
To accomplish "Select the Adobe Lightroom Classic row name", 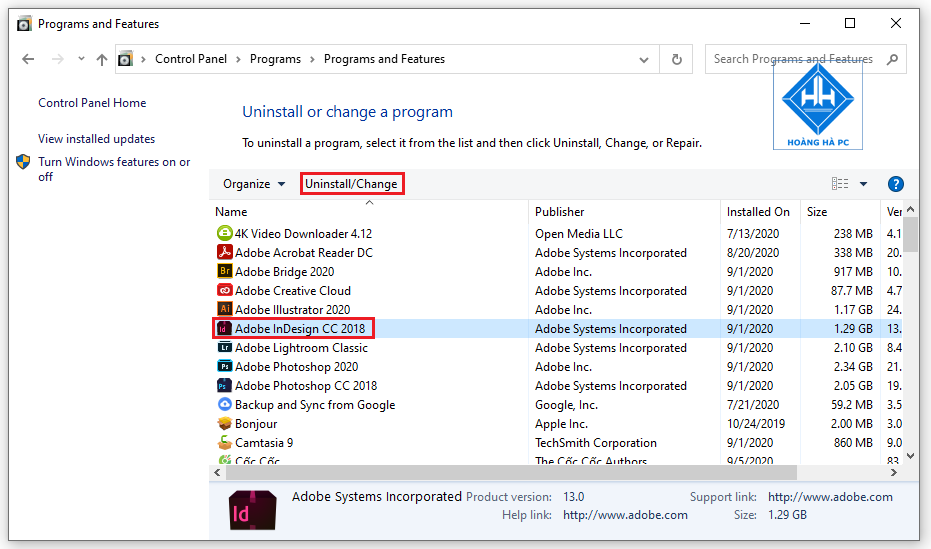I will tap(301, 348).
